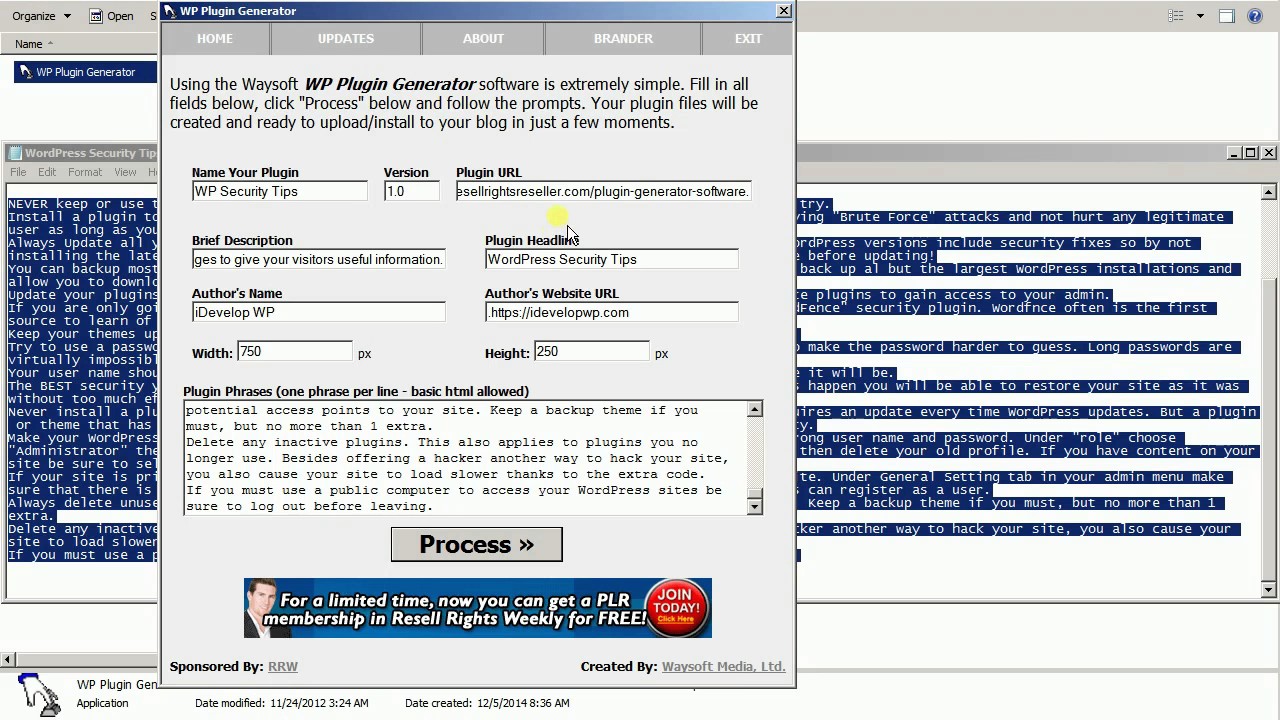This screenshot has height=720, width=1280.
Task: Click the Process button
Action: (477, 545)
